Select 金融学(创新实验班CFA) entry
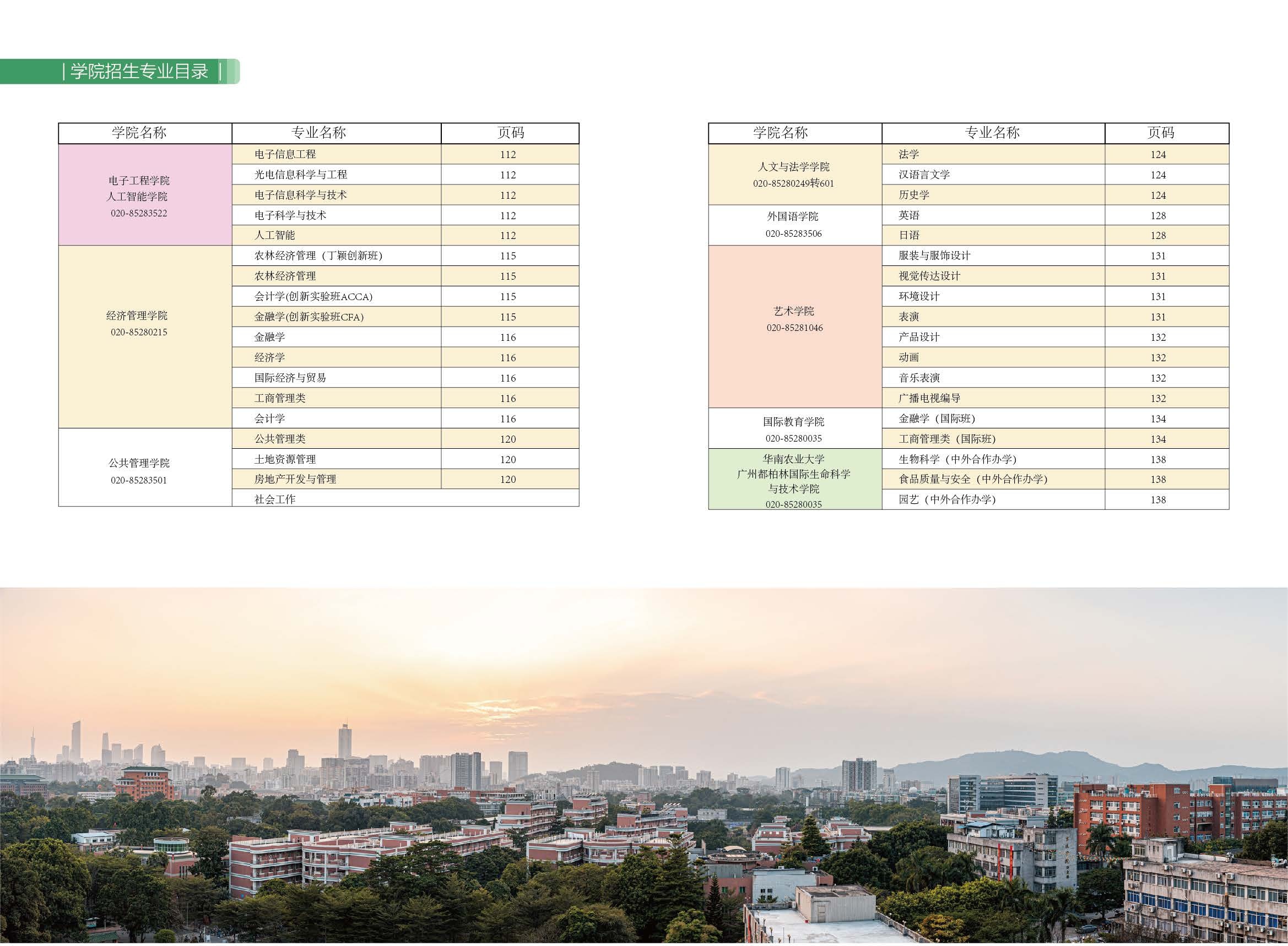 coord(309,317)
